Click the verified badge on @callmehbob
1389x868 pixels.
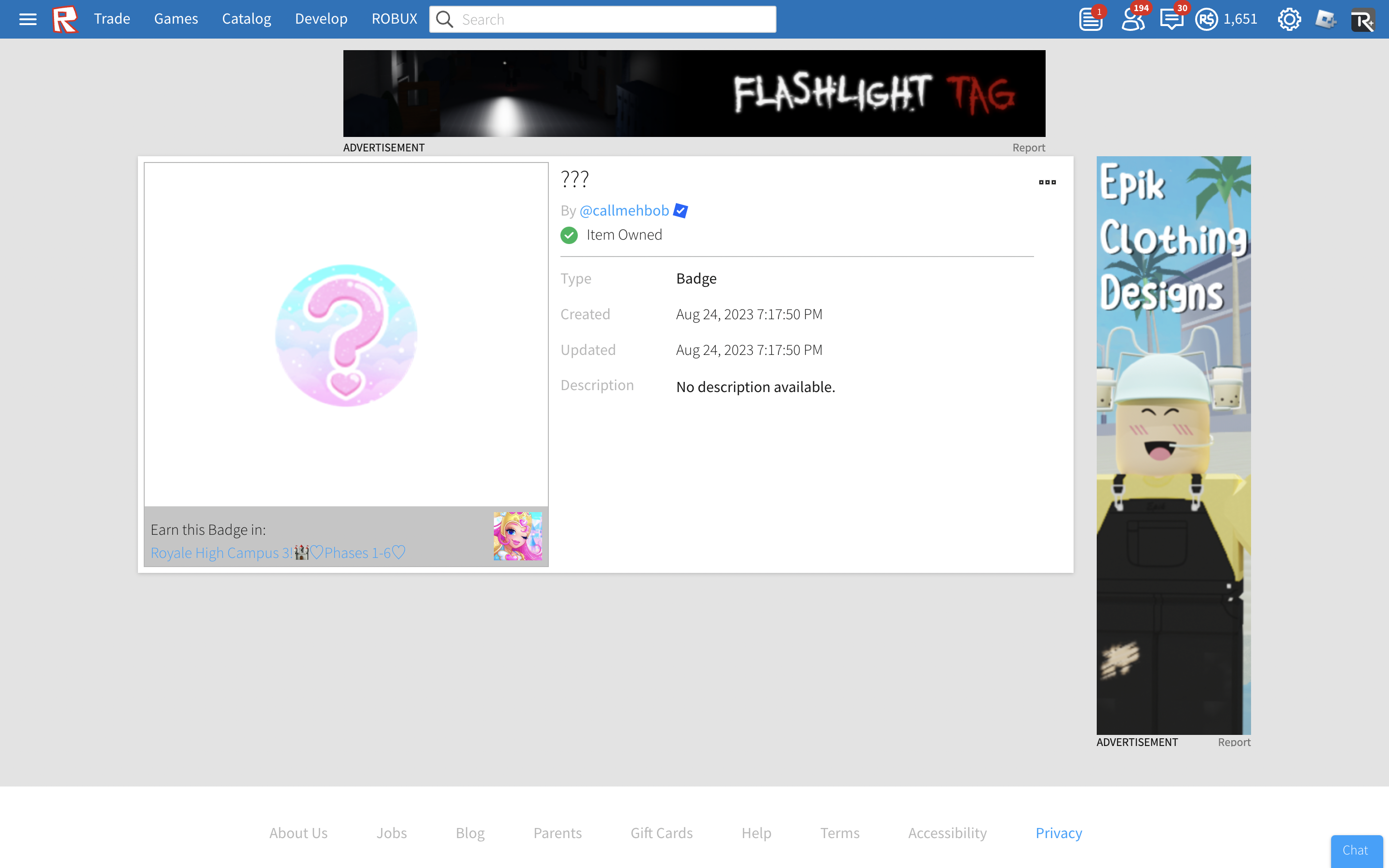(x=682, y=210)
